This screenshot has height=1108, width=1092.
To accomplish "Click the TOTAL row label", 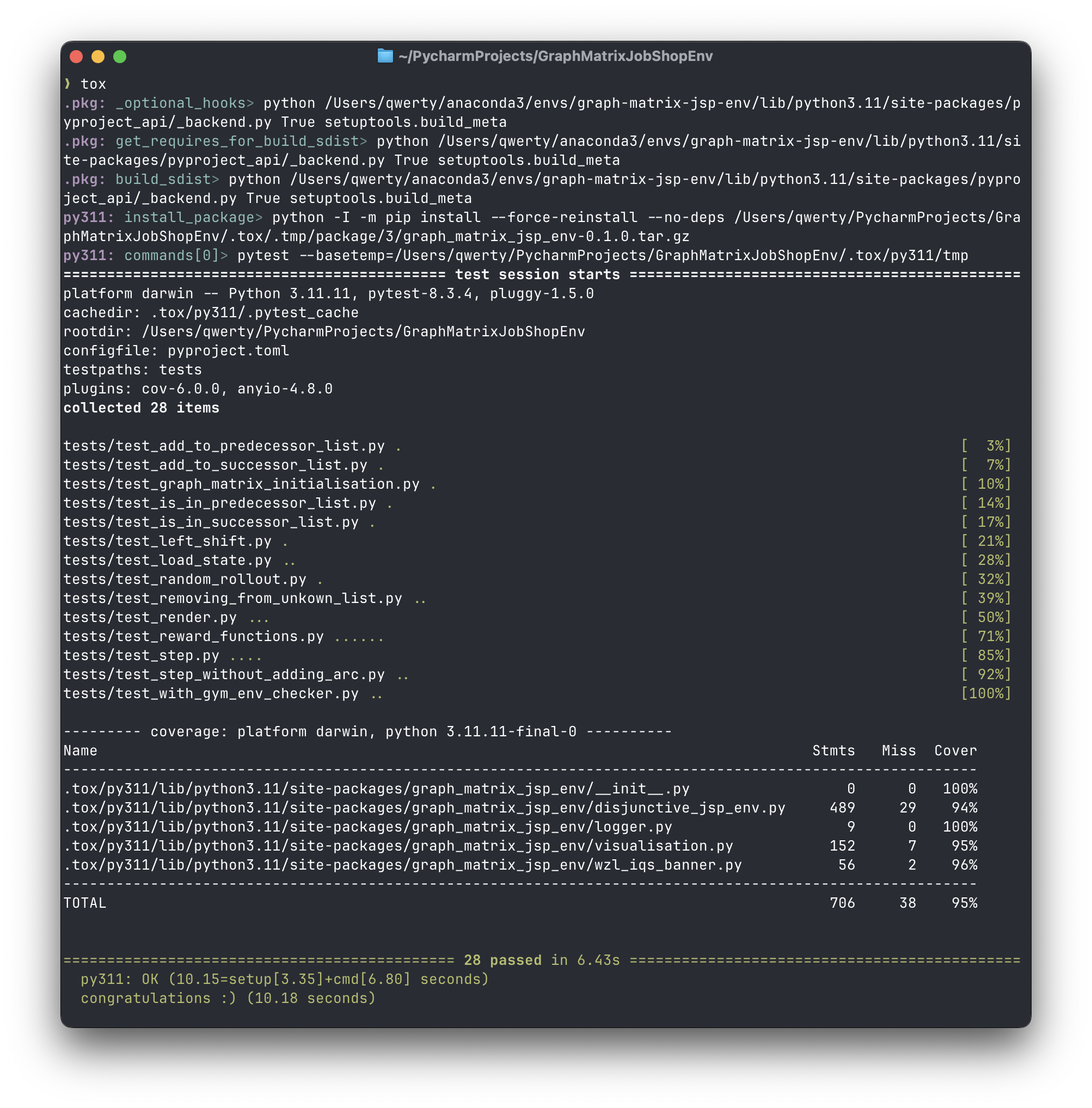I will click(x=85, y=903).
